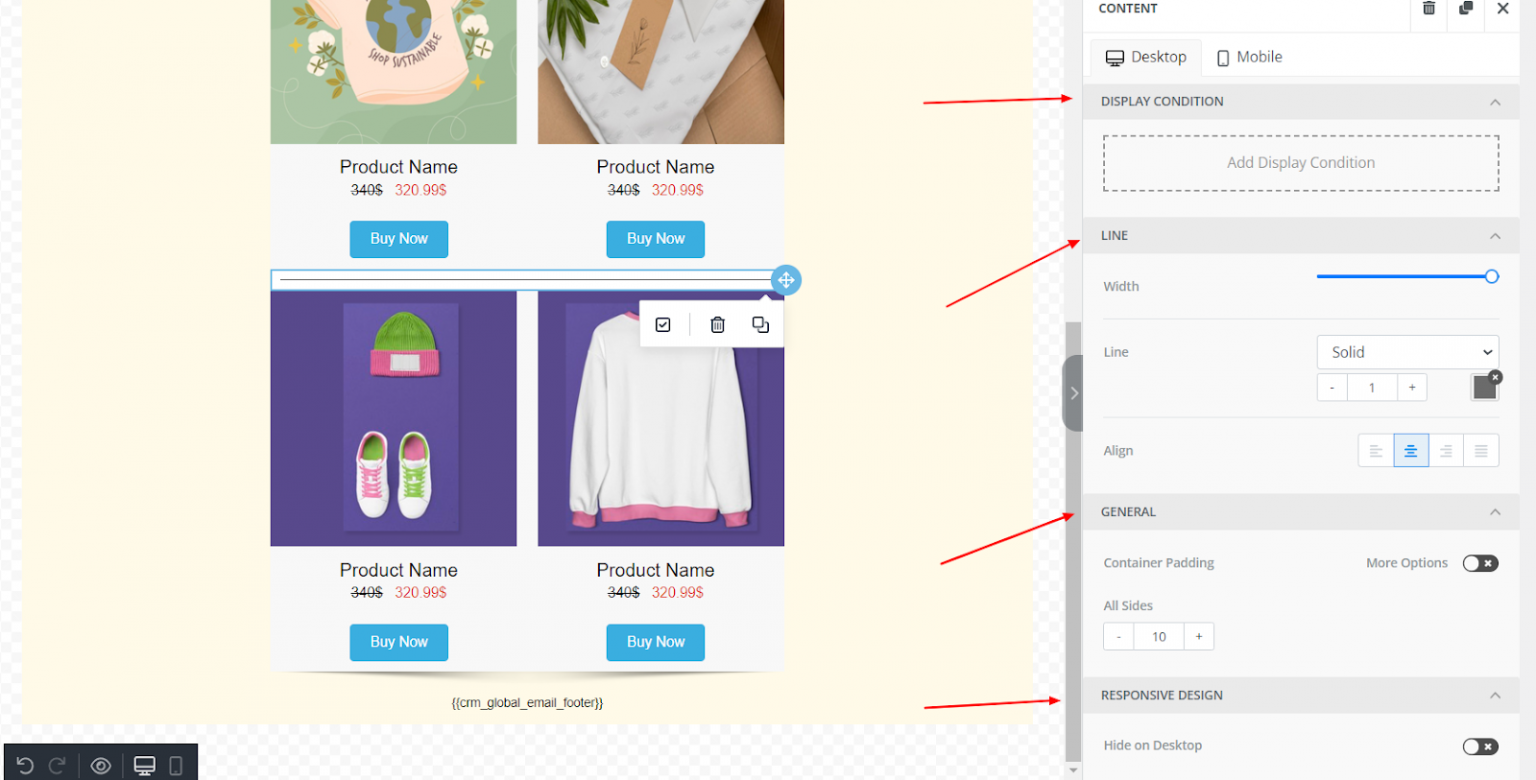Select mobile preview icon in bottom bar

point(176,764)
